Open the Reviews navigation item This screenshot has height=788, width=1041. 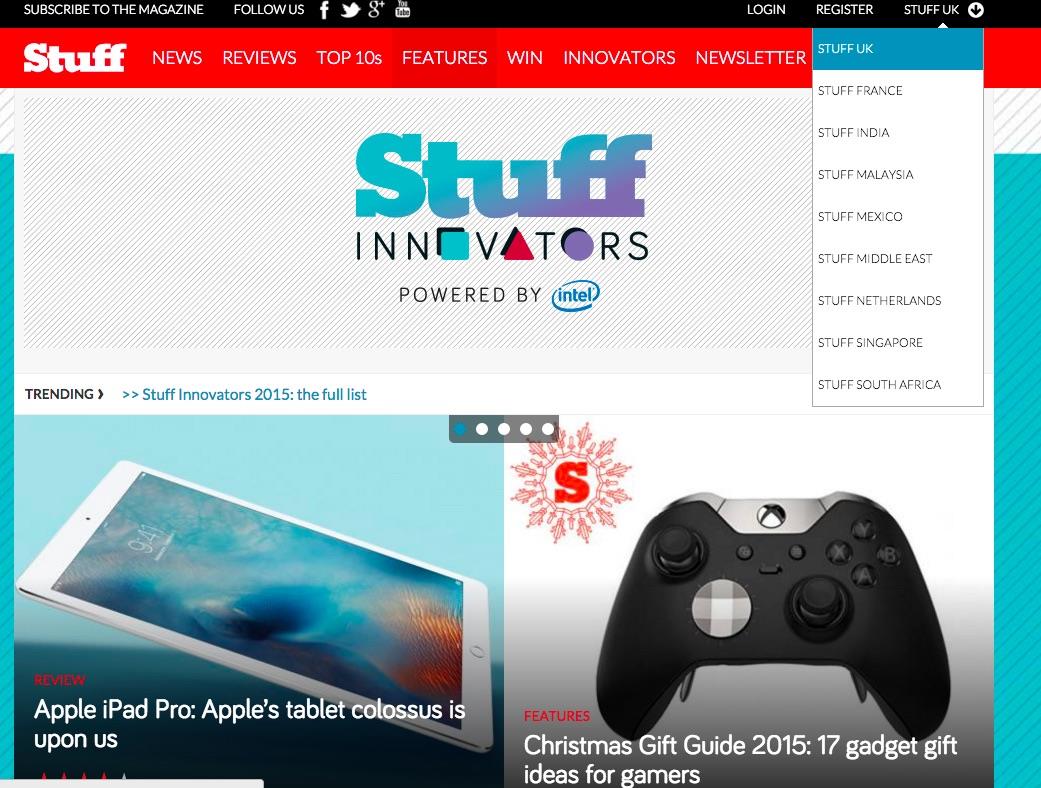[259, 58]
